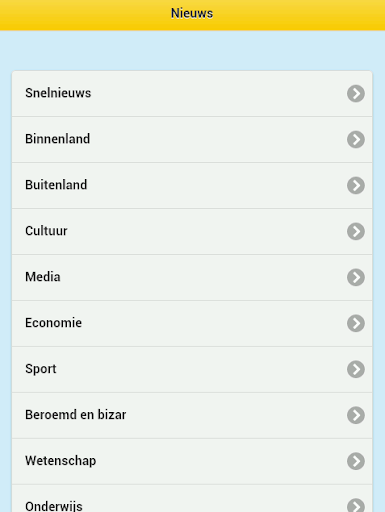Tap the arrow icon beside Cultuur
The height and width of the screenshot is (512, 385).
click(356, 231)
